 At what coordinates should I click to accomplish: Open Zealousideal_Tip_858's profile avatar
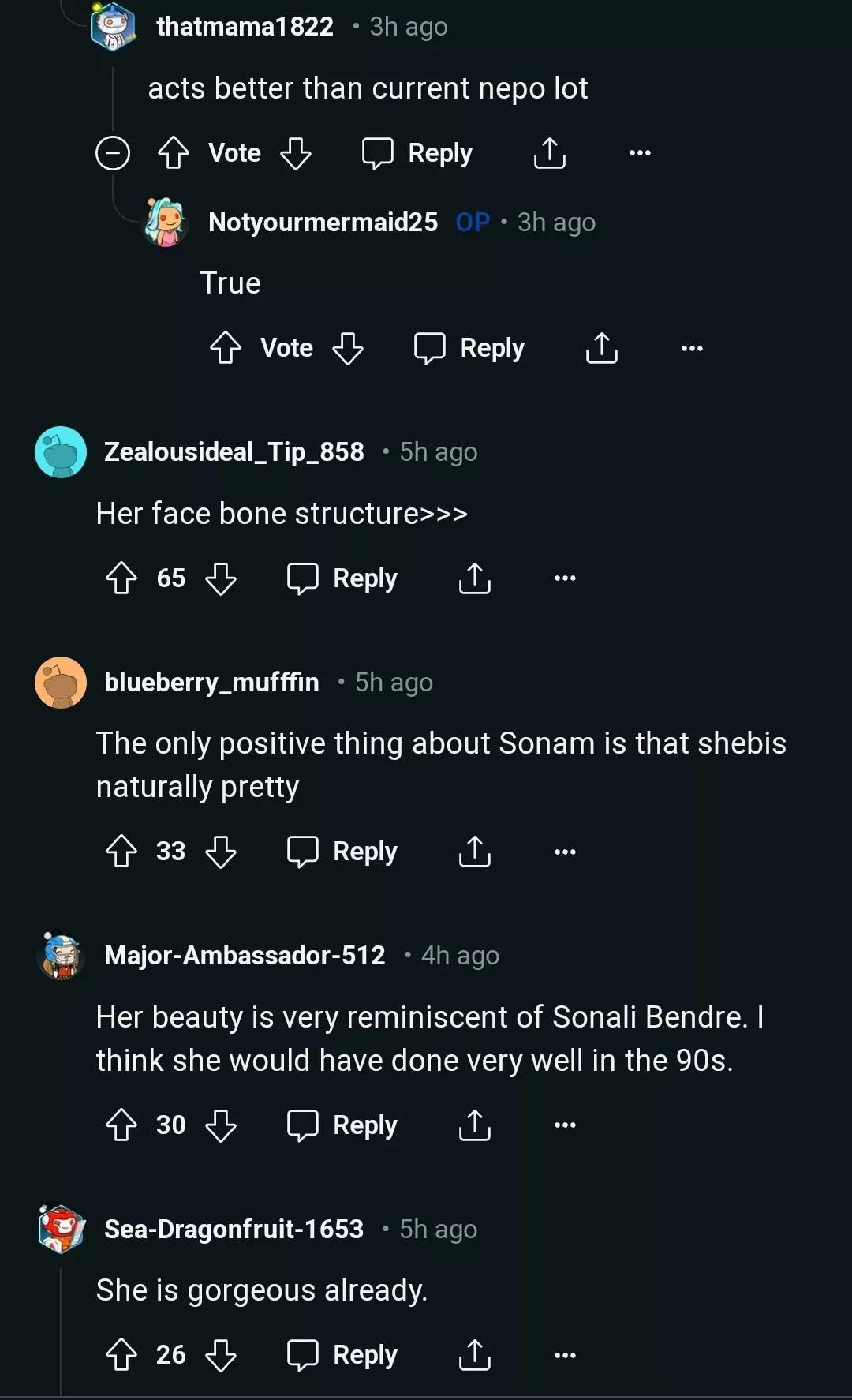coord(61,452)
